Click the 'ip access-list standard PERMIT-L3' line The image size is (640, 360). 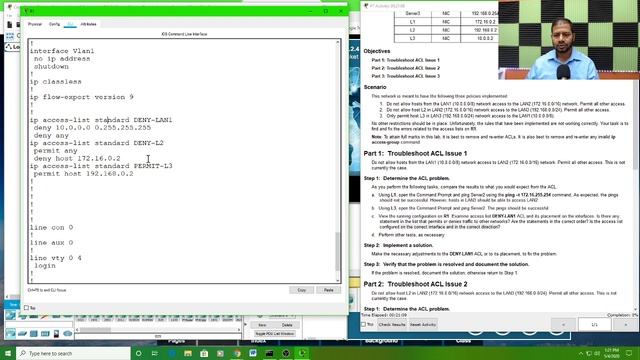point(101,166)
